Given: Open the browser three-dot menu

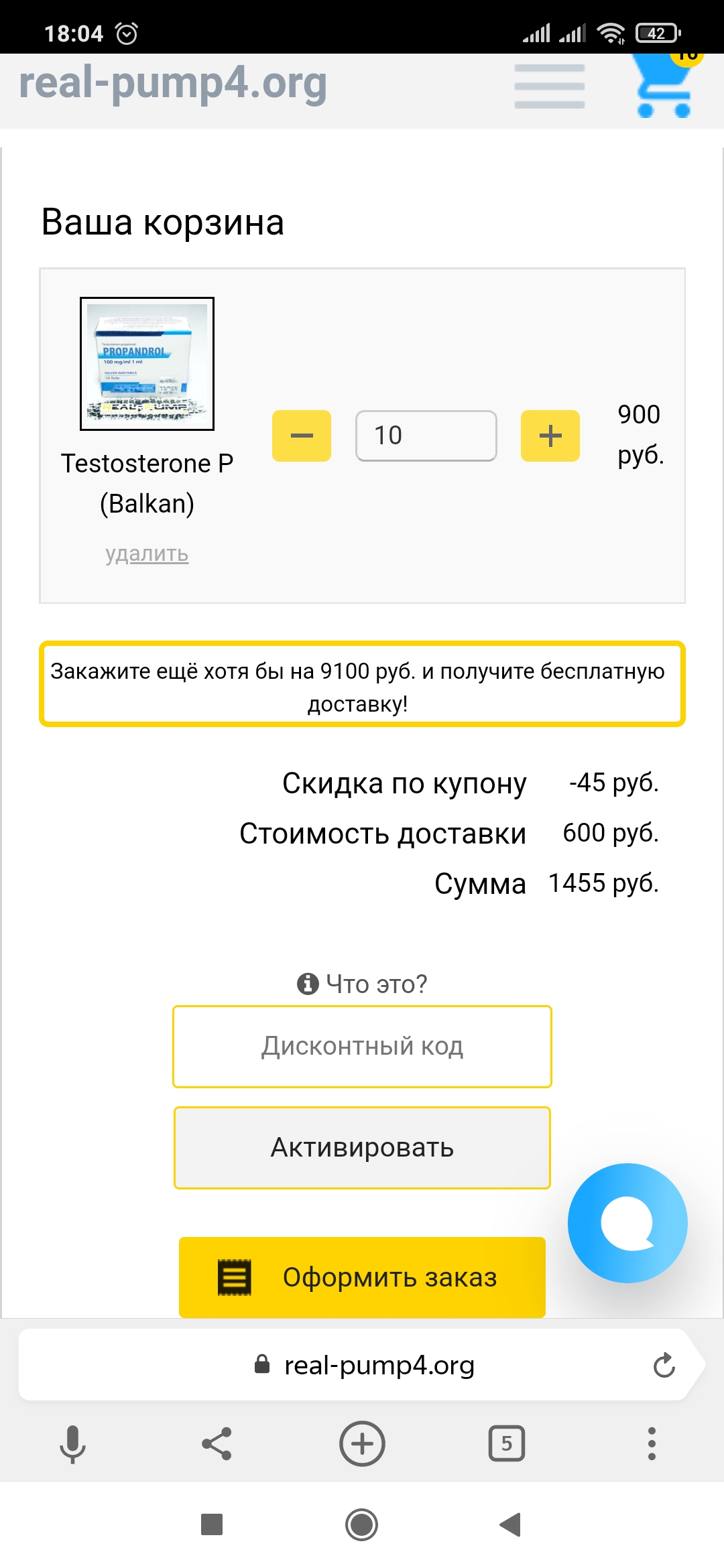Looking at the screenshot, I should [x=652, y=1443].
